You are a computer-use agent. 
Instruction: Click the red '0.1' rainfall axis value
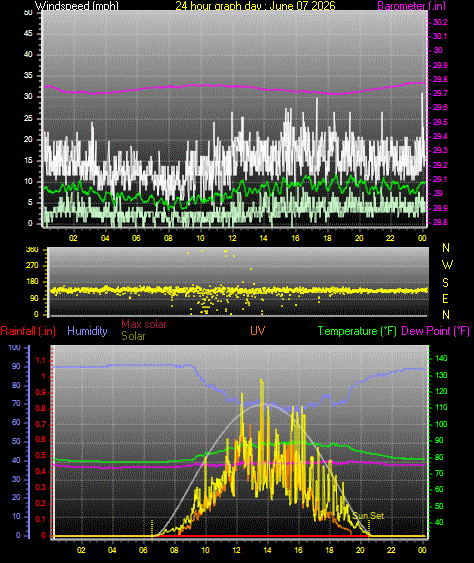[x=40, y=519]
